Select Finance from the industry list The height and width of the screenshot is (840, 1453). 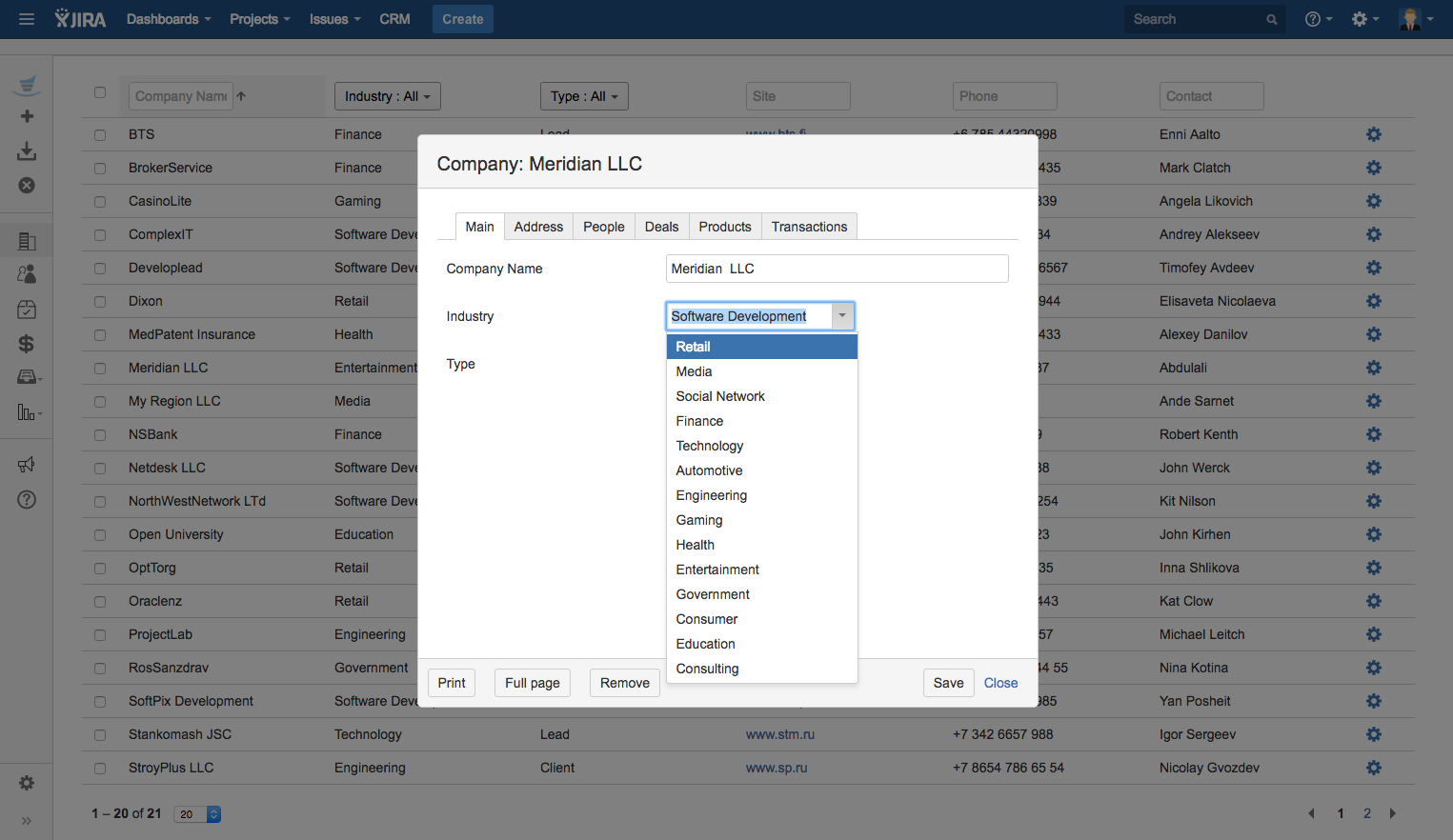[699, 421]
